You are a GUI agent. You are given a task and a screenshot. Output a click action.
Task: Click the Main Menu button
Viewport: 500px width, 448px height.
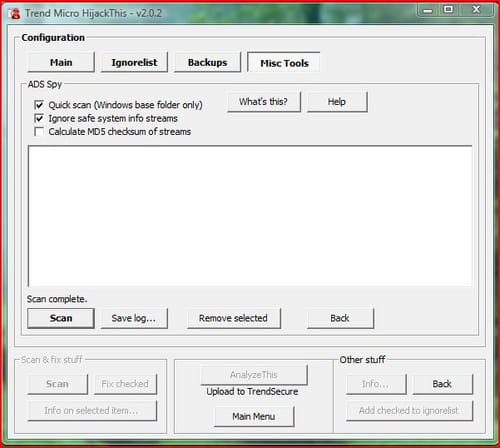click(x=254, y=416)
